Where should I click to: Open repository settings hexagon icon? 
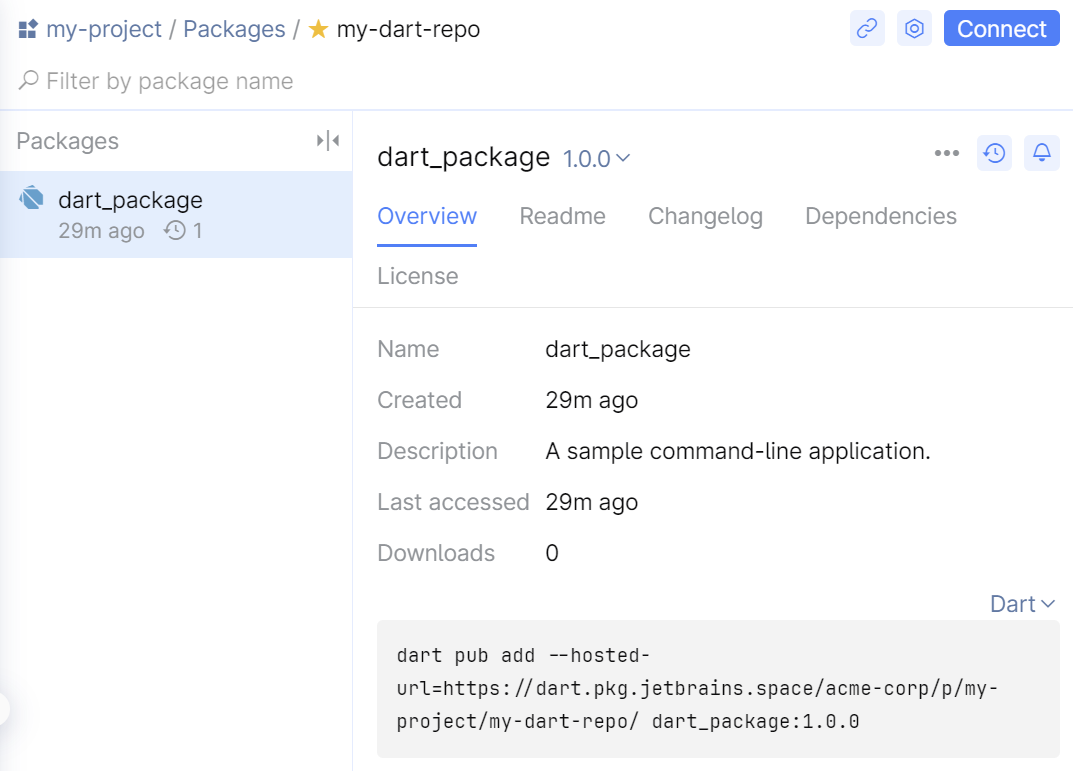click(914, 29)
